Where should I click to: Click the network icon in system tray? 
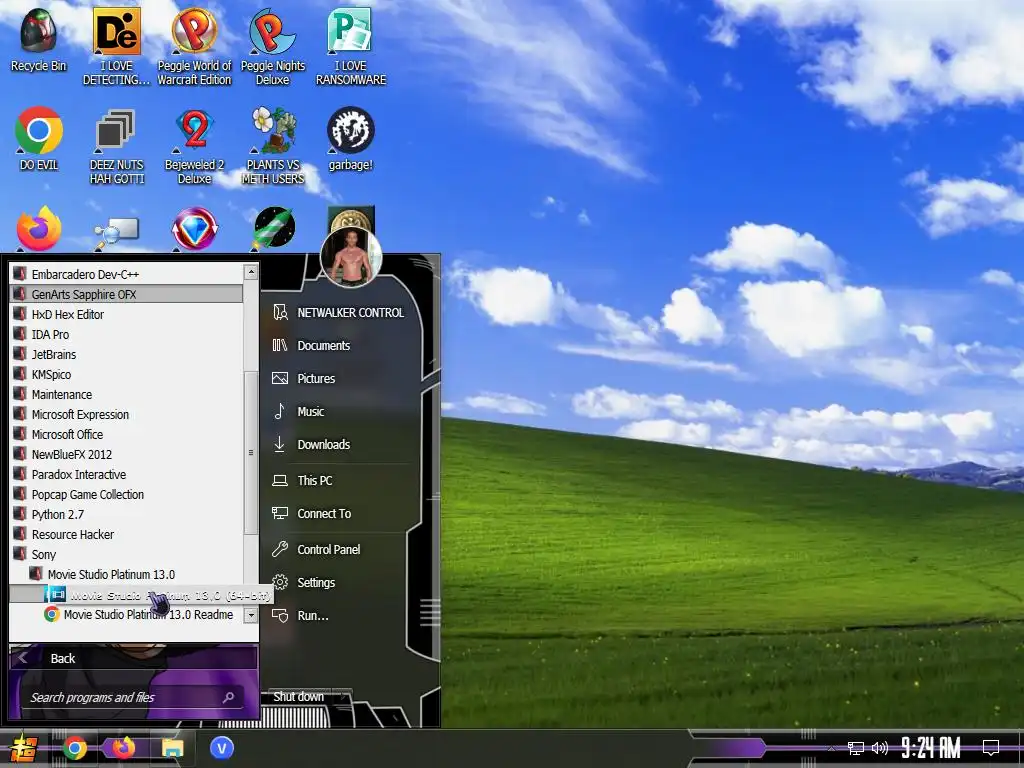pos(856,748)
